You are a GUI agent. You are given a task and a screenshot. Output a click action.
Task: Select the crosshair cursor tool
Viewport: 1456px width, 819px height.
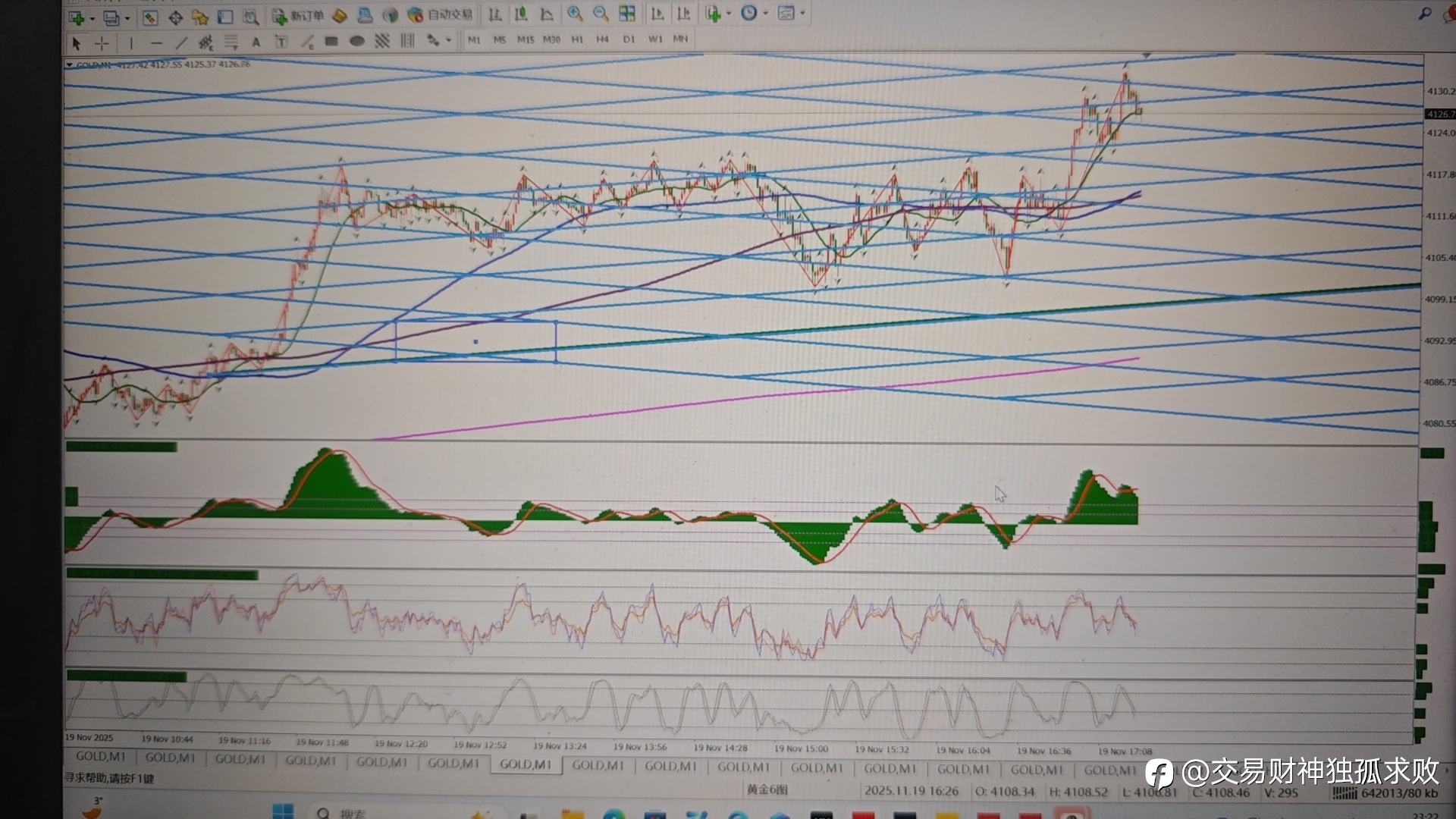[x=102, y=42]
